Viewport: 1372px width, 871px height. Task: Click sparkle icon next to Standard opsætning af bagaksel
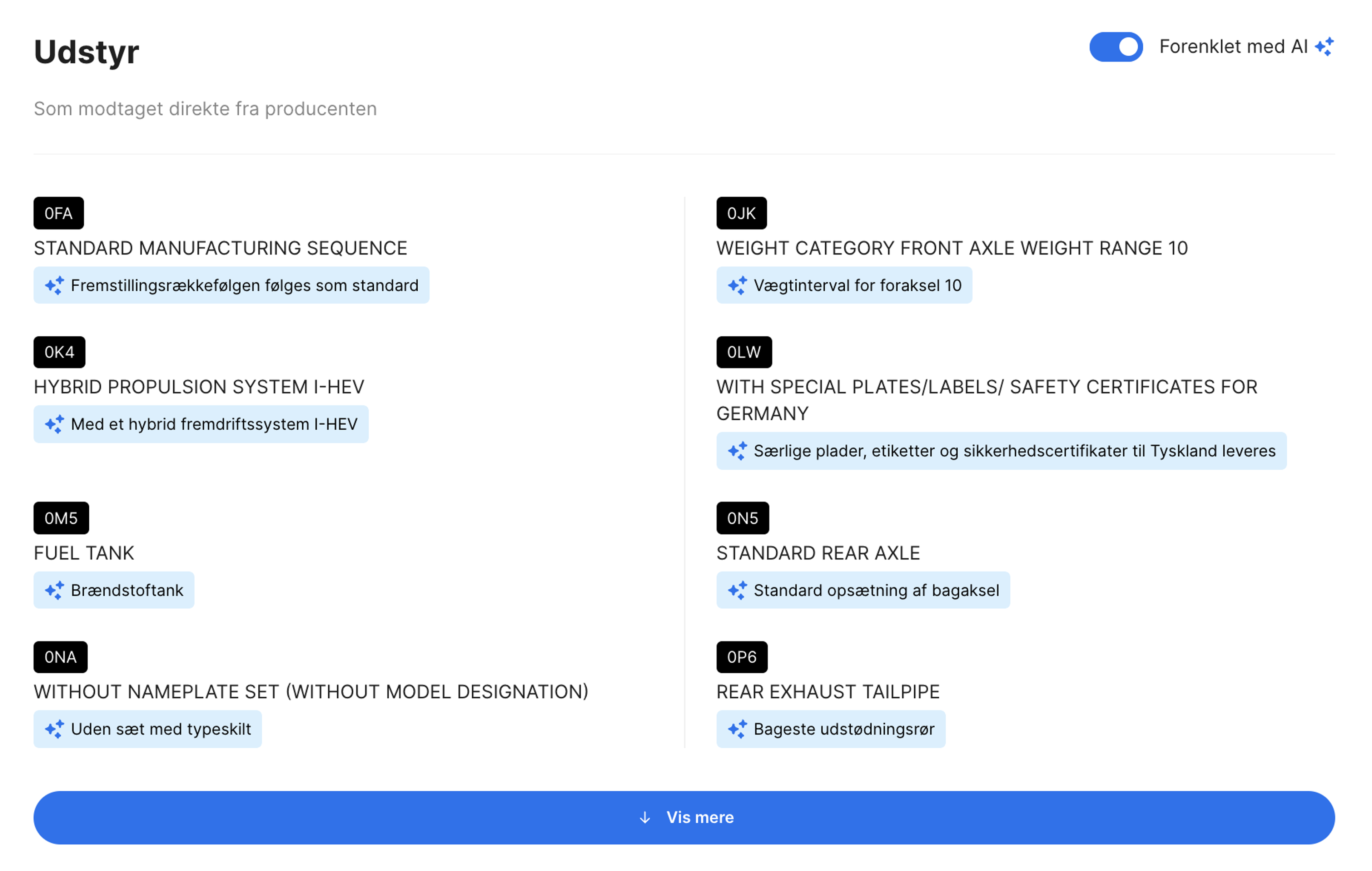(737, 590)
